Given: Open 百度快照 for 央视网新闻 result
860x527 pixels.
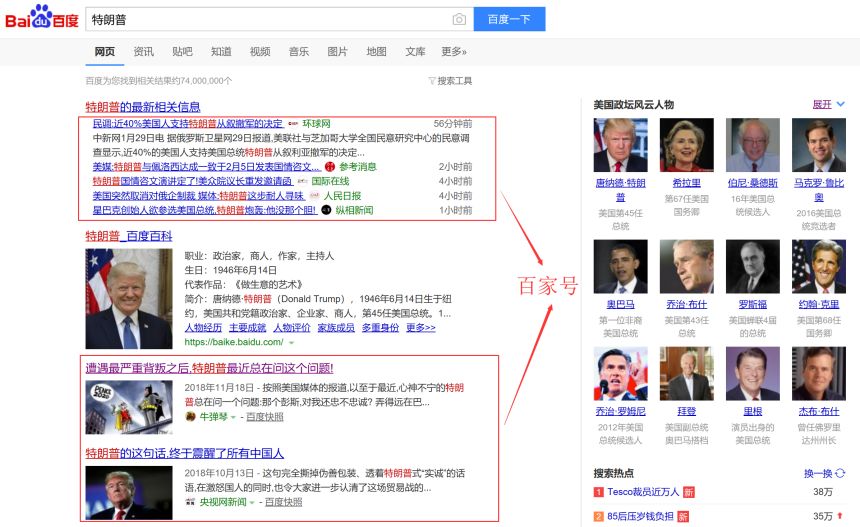Looking at the screenshot, I should tap(284, 502).
